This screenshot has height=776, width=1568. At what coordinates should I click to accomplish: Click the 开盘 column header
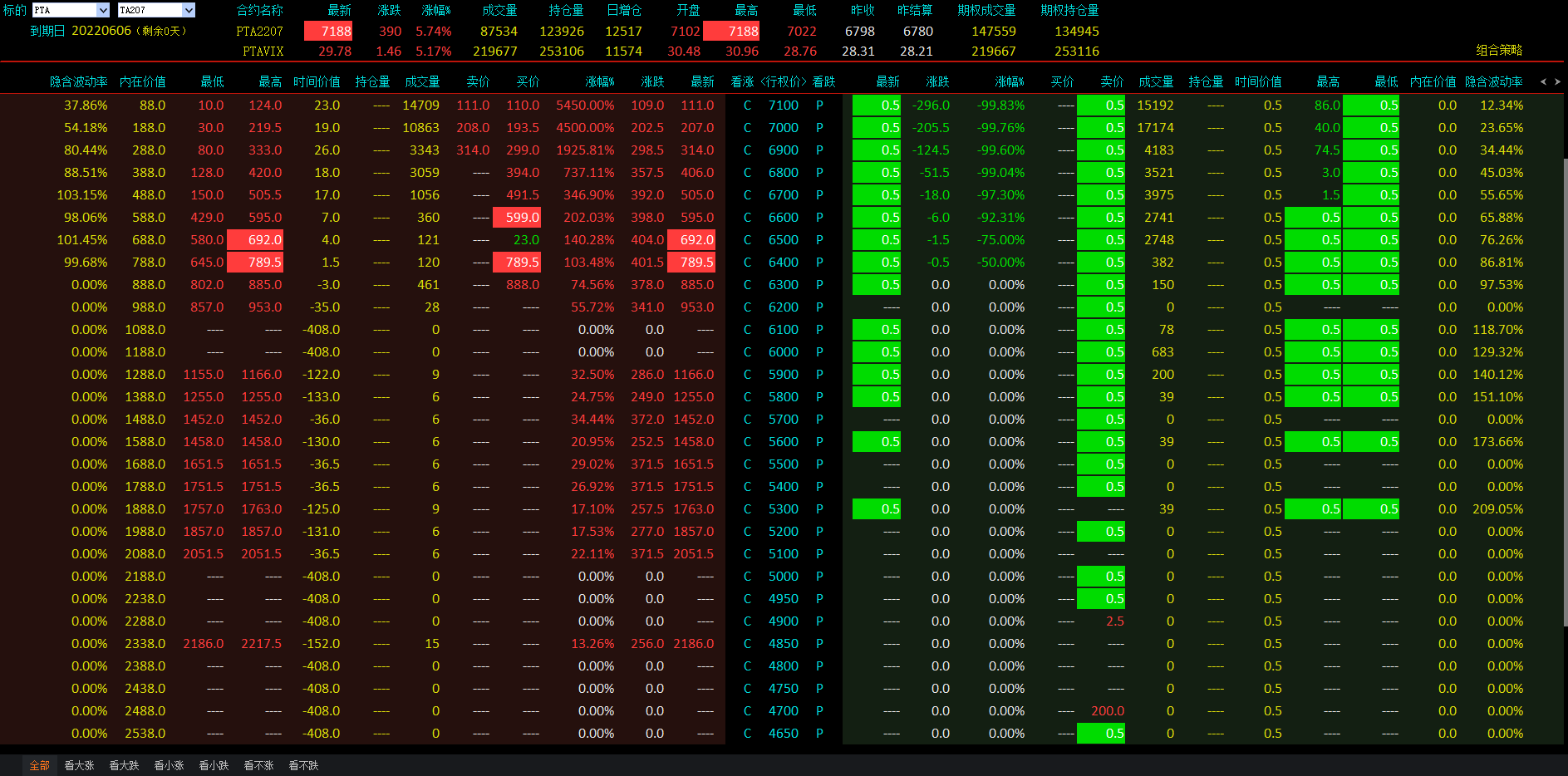click(x=688, y=10)
